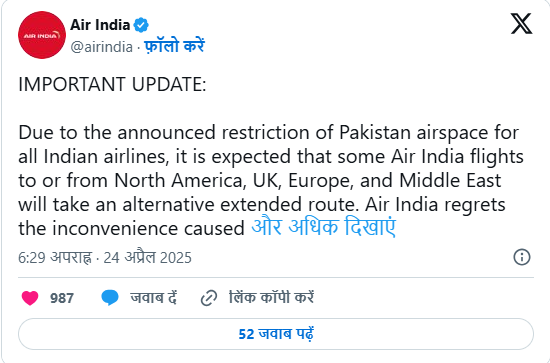Open replies with 52 जवाब पढ़ें button
550x363 pixels.
276,334
